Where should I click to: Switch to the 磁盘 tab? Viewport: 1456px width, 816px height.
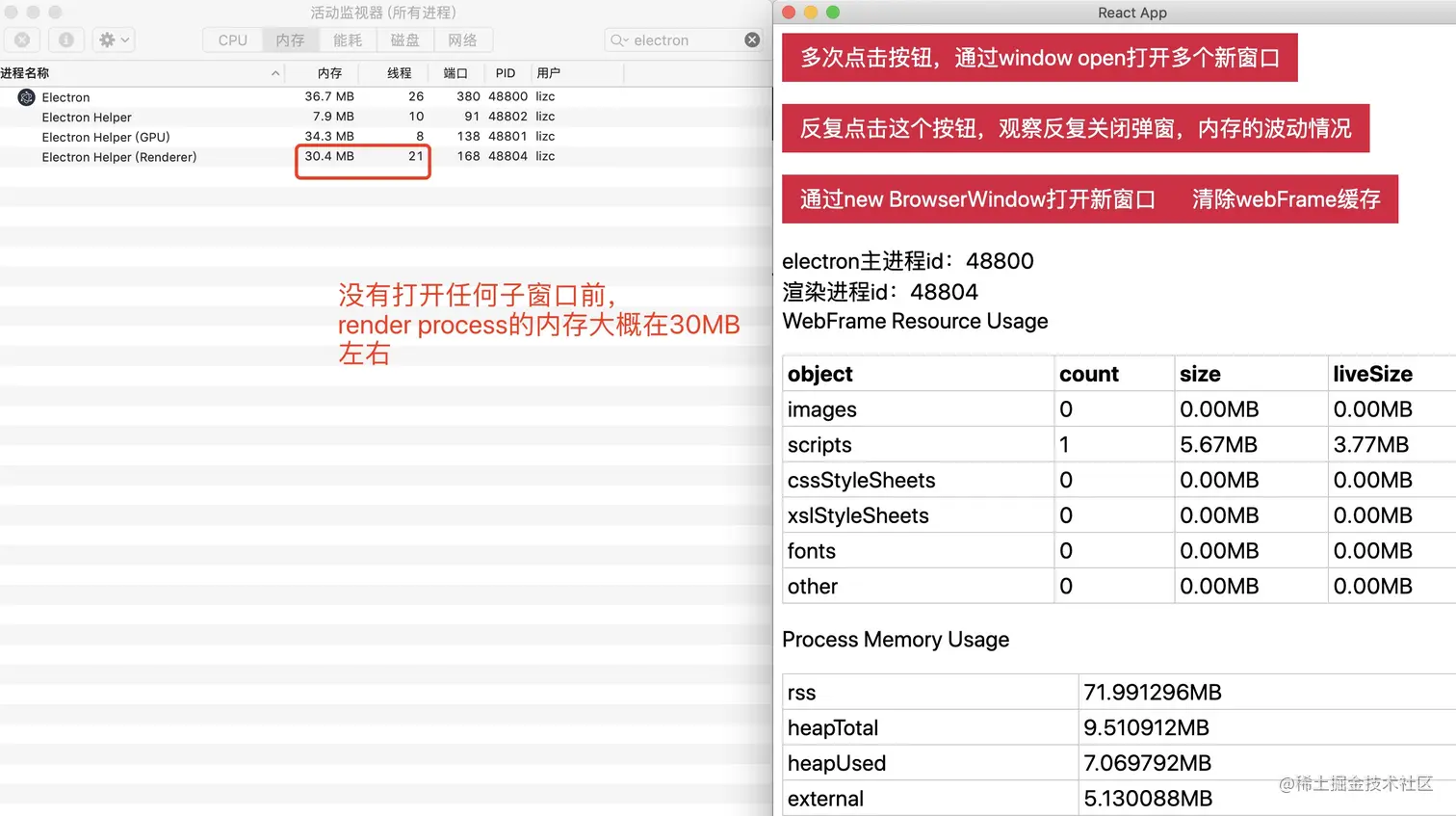tap(405, 39)
